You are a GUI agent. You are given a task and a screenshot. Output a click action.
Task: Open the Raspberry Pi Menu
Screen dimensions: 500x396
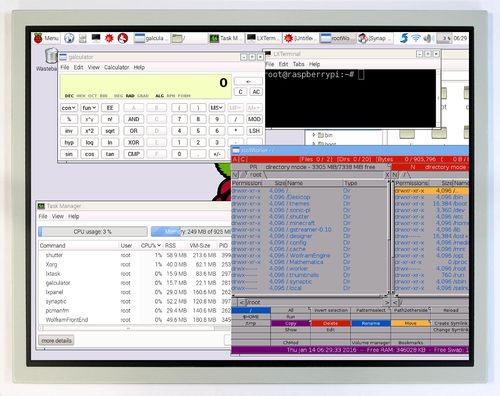point(46,38)
